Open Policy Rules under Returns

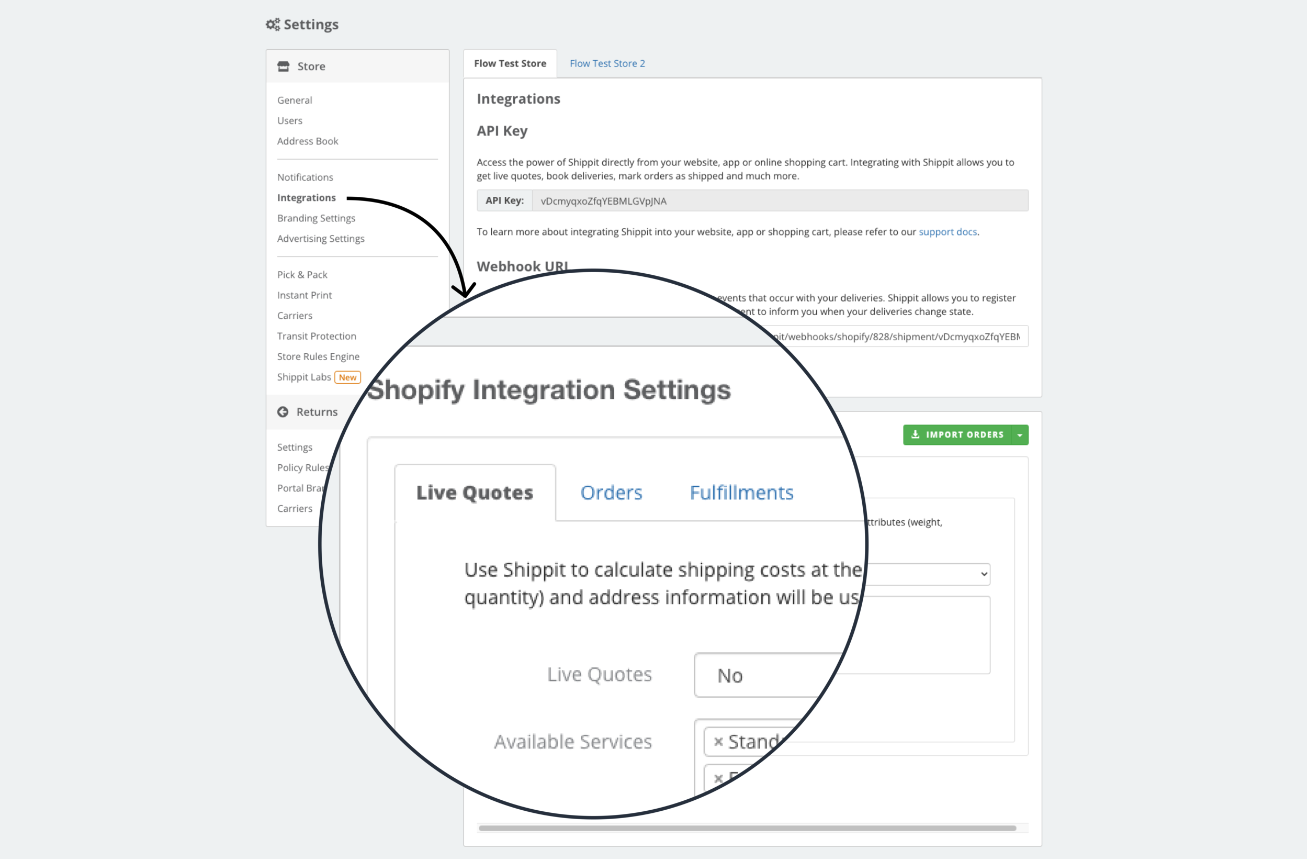(303, 468)
